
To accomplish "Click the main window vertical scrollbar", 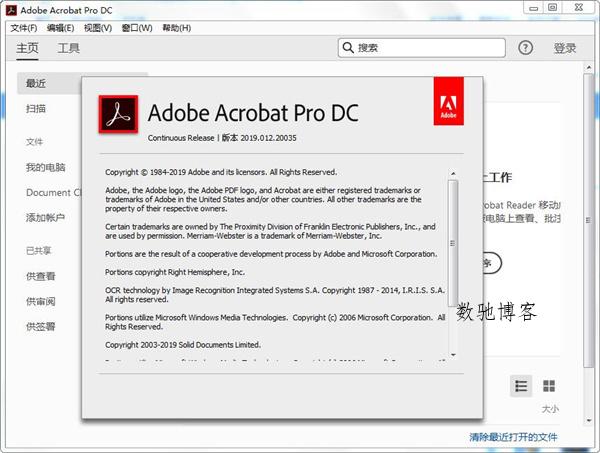I will [x=589, y=220].
